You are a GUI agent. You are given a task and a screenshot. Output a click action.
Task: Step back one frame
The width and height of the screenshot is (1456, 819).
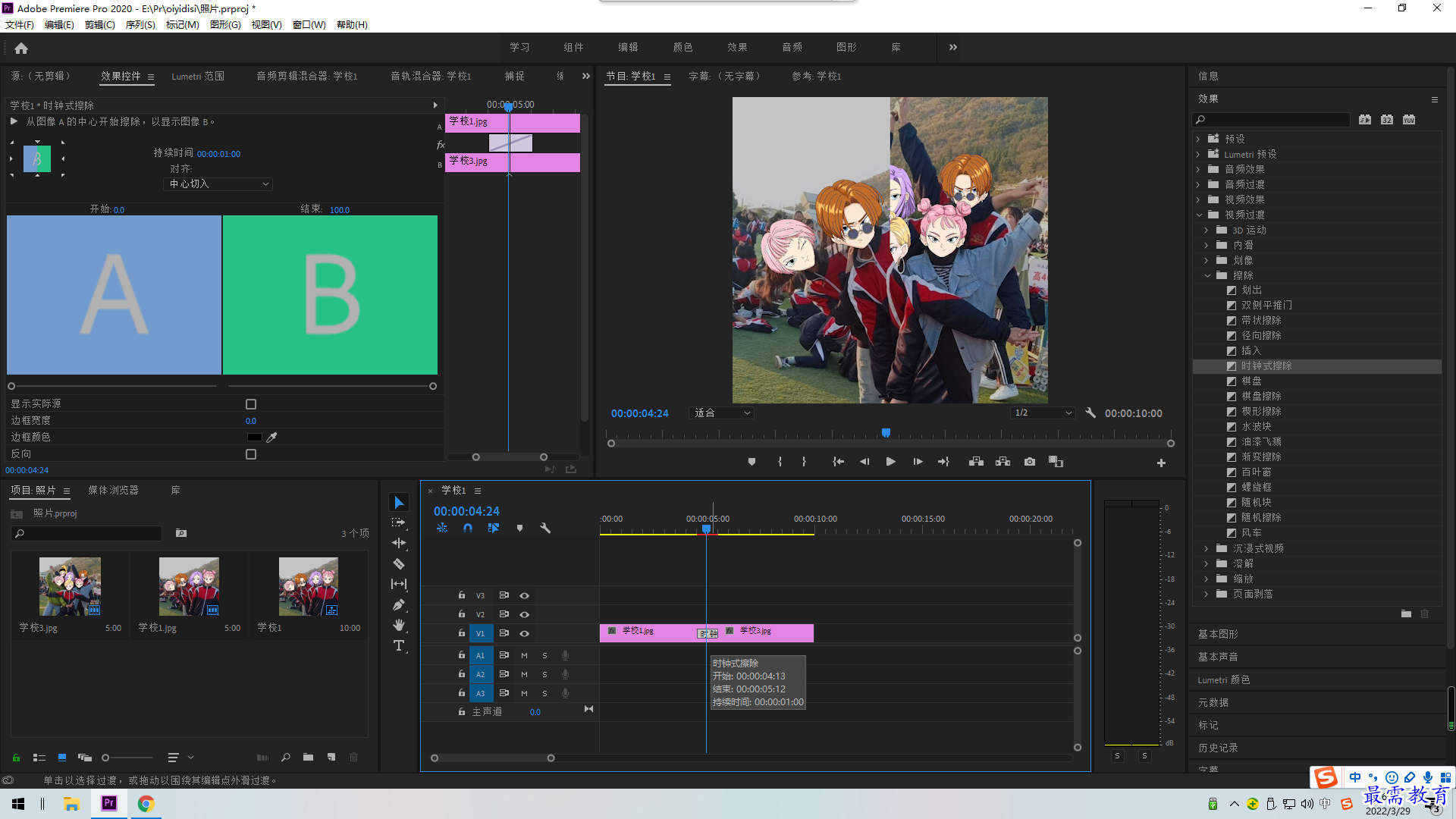click(864, 462)
